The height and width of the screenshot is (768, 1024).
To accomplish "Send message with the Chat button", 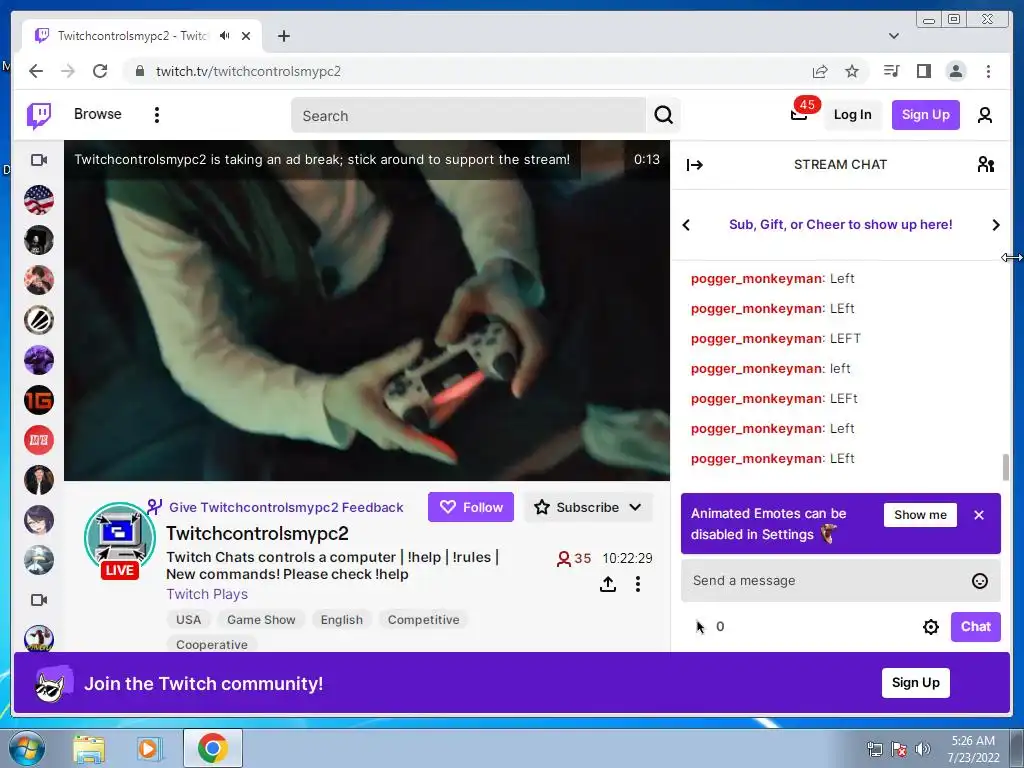I will click(976, 627).
